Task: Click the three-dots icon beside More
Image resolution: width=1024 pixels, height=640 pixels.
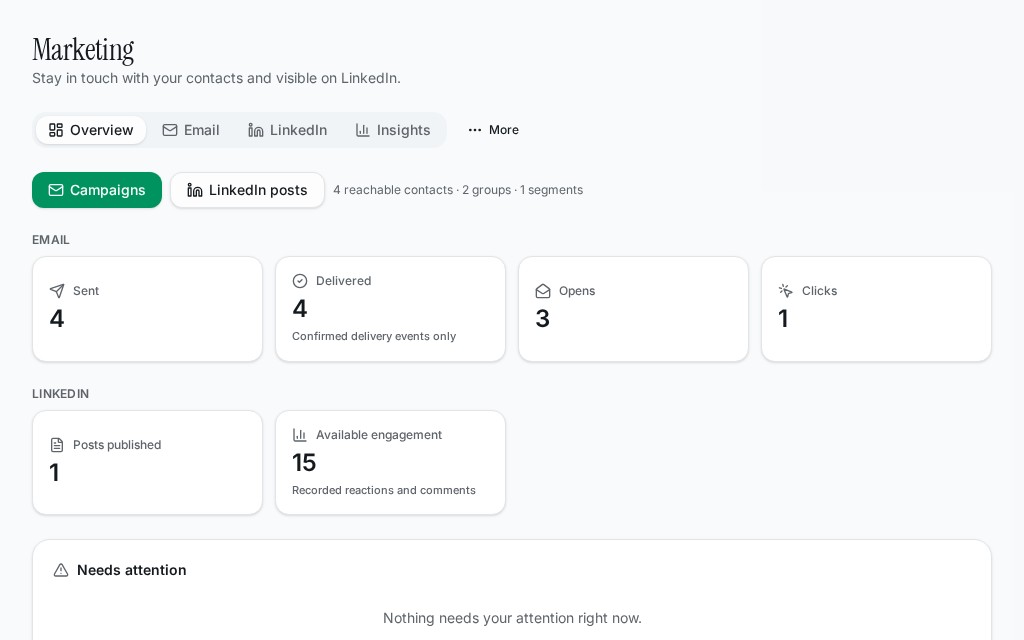Action: (475, 130)
